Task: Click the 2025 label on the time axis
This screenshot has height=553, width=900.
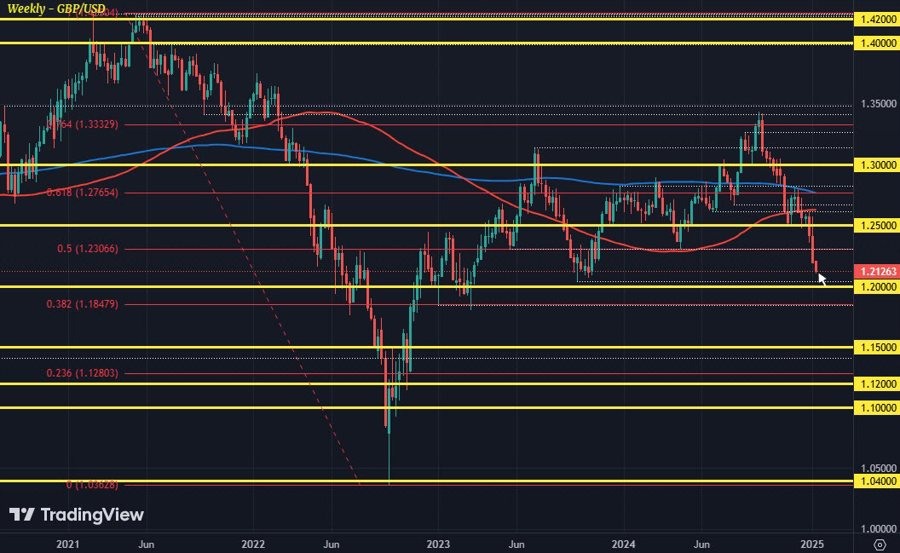Action: pos(812,544)
